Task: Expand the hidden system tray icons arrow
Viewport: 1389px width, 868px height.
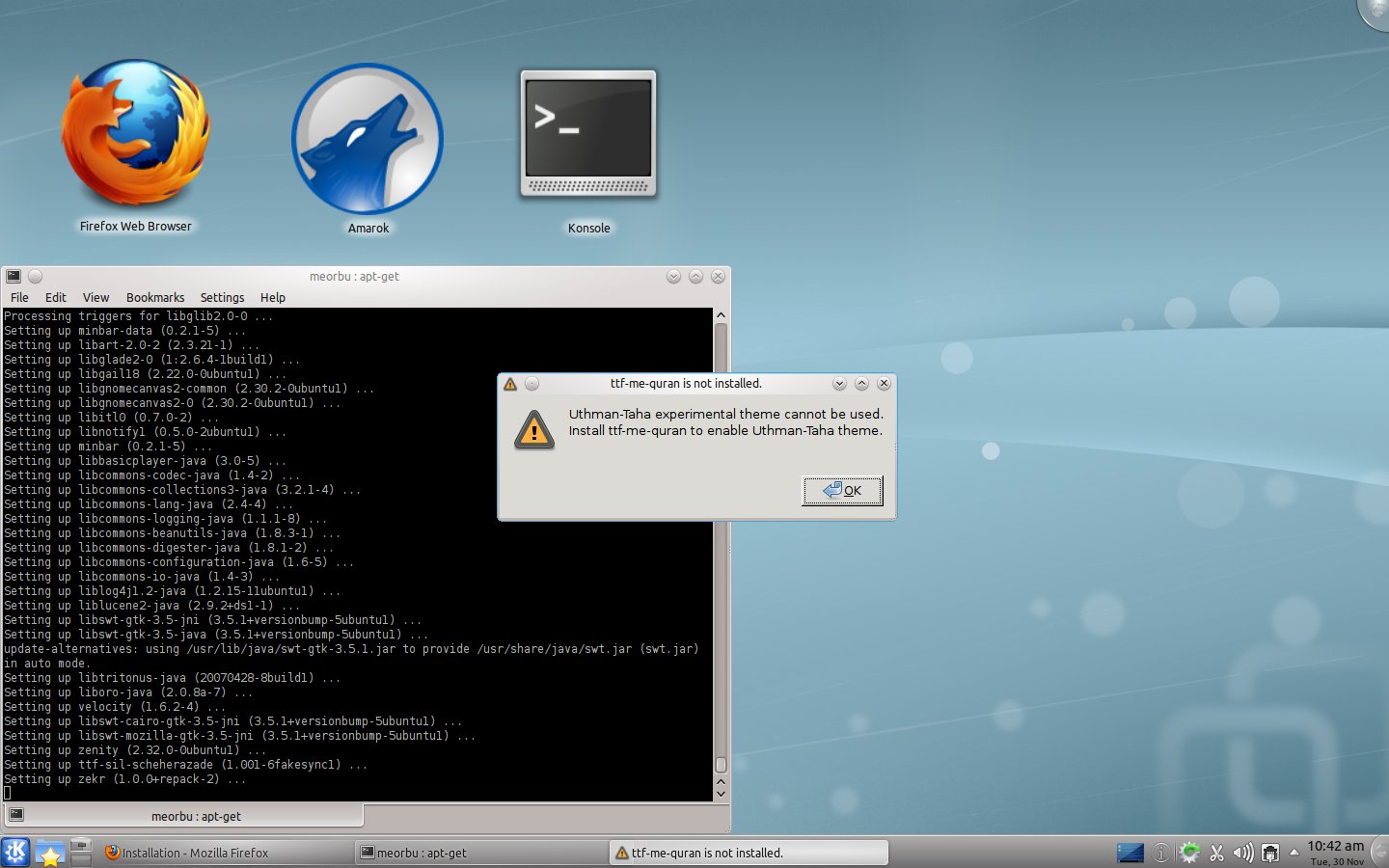Action: tap(1293, 853)
